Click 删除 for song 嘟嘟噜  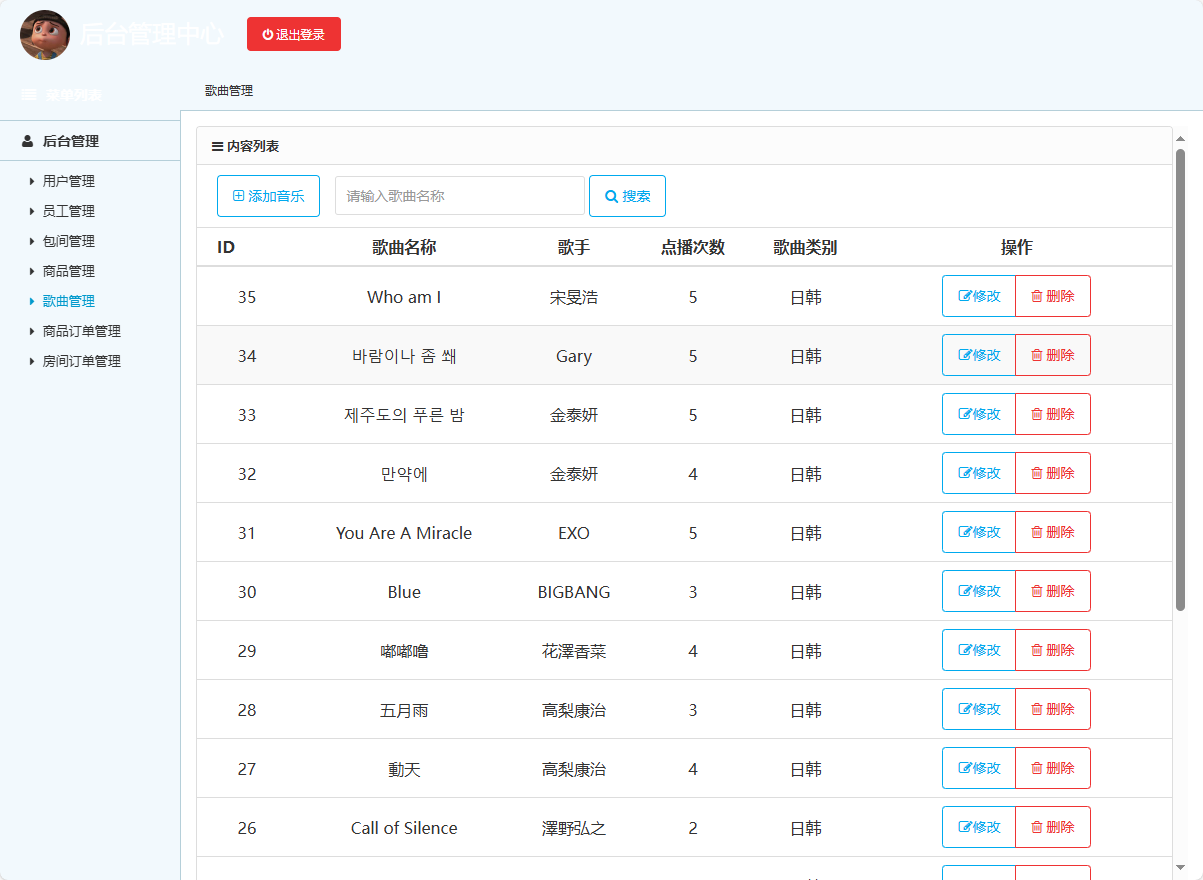pyautogui.click(x=1053, y=650)
